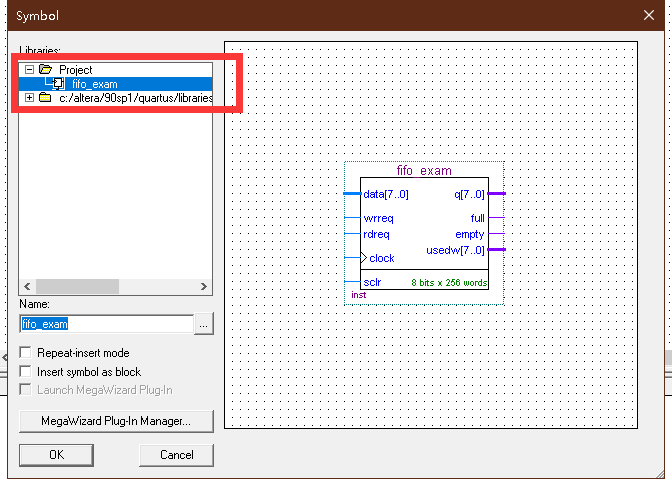Viewport: 672px width, 486px height.
Task: Enable Repeat-insert mode checkbox
Action: coord(25,353)
